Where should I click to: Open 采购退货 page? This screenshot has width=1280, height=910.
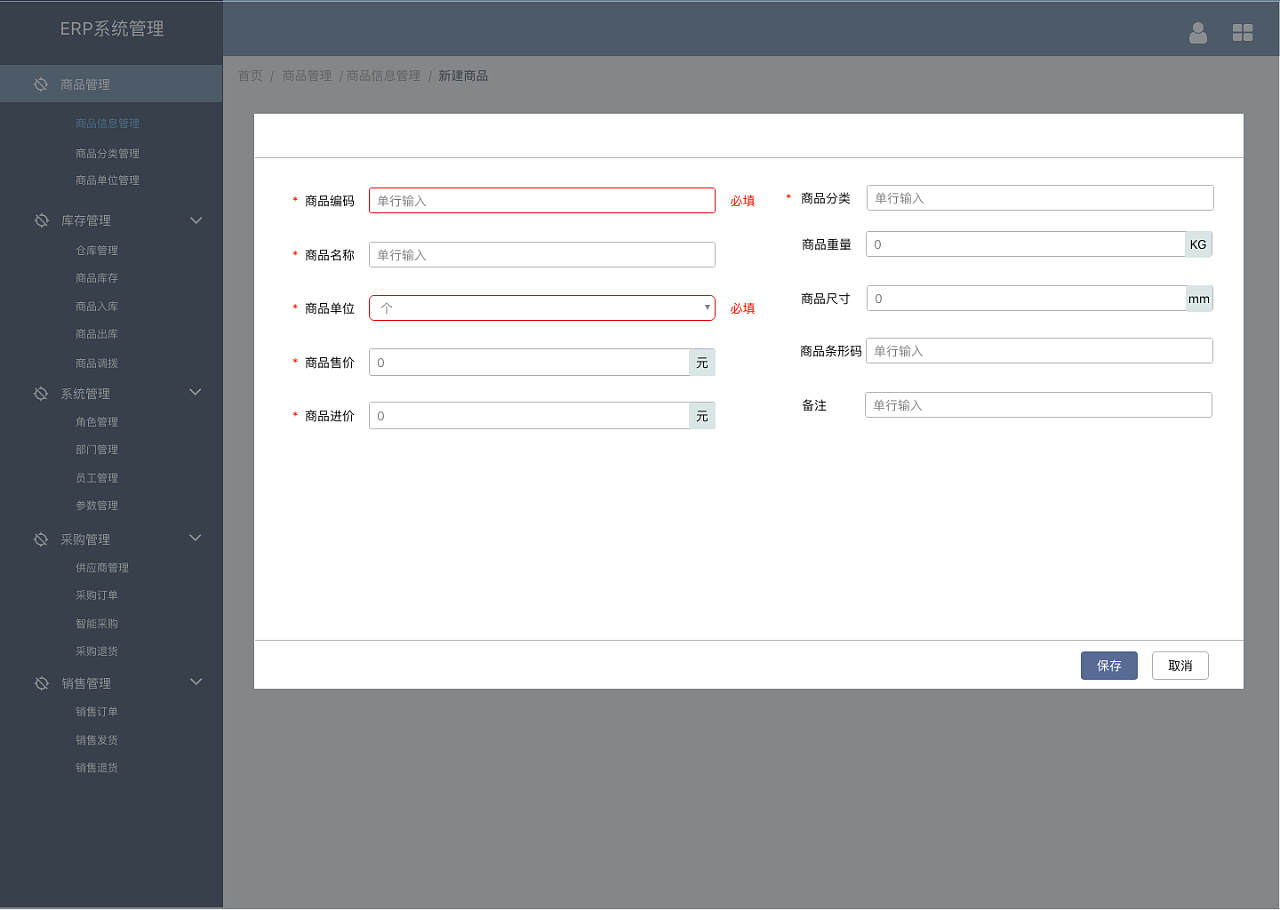tap(97, 652)
